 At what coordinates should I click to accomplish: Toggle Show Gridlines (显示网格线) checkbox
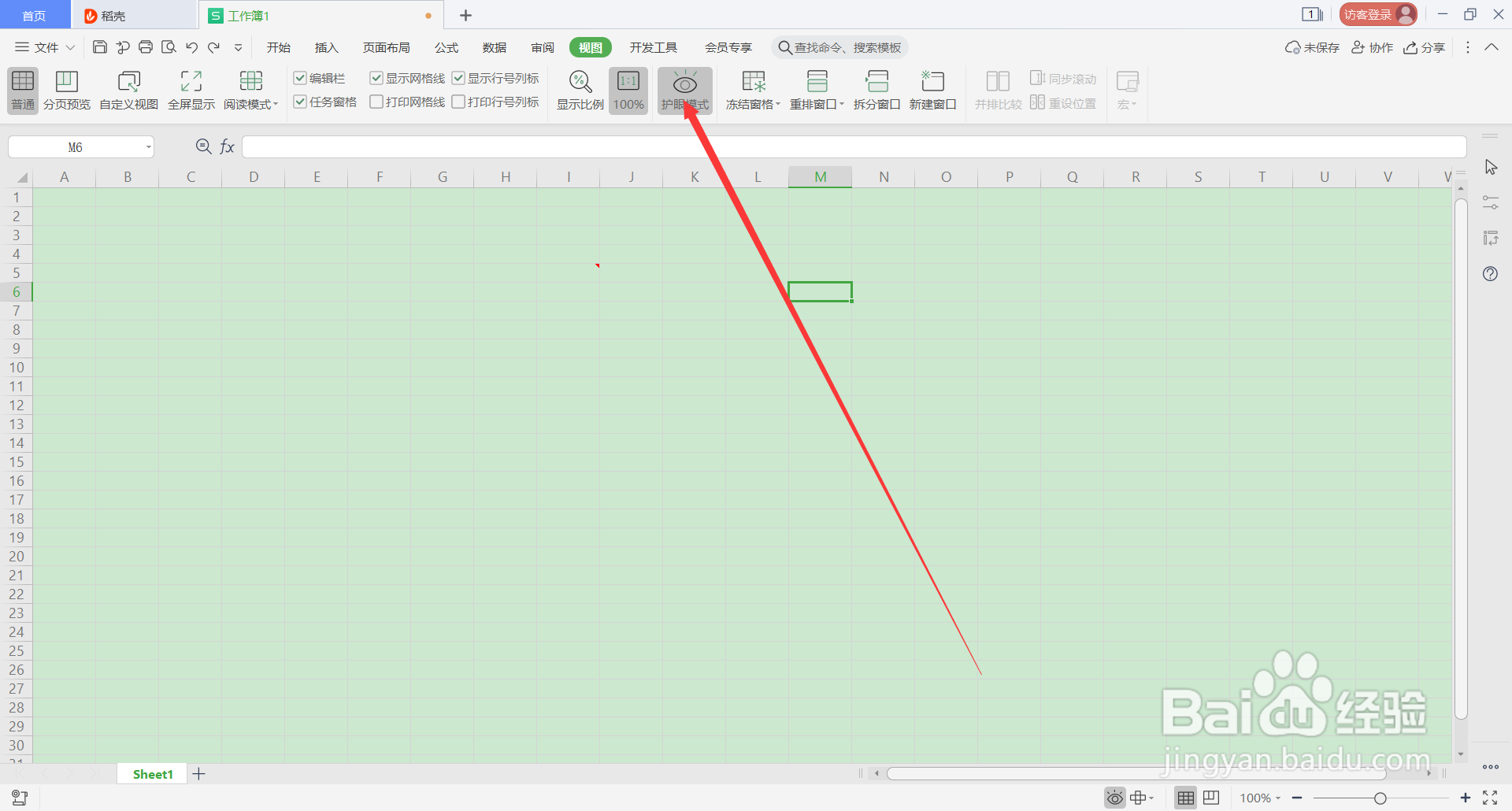coord(376,78)
